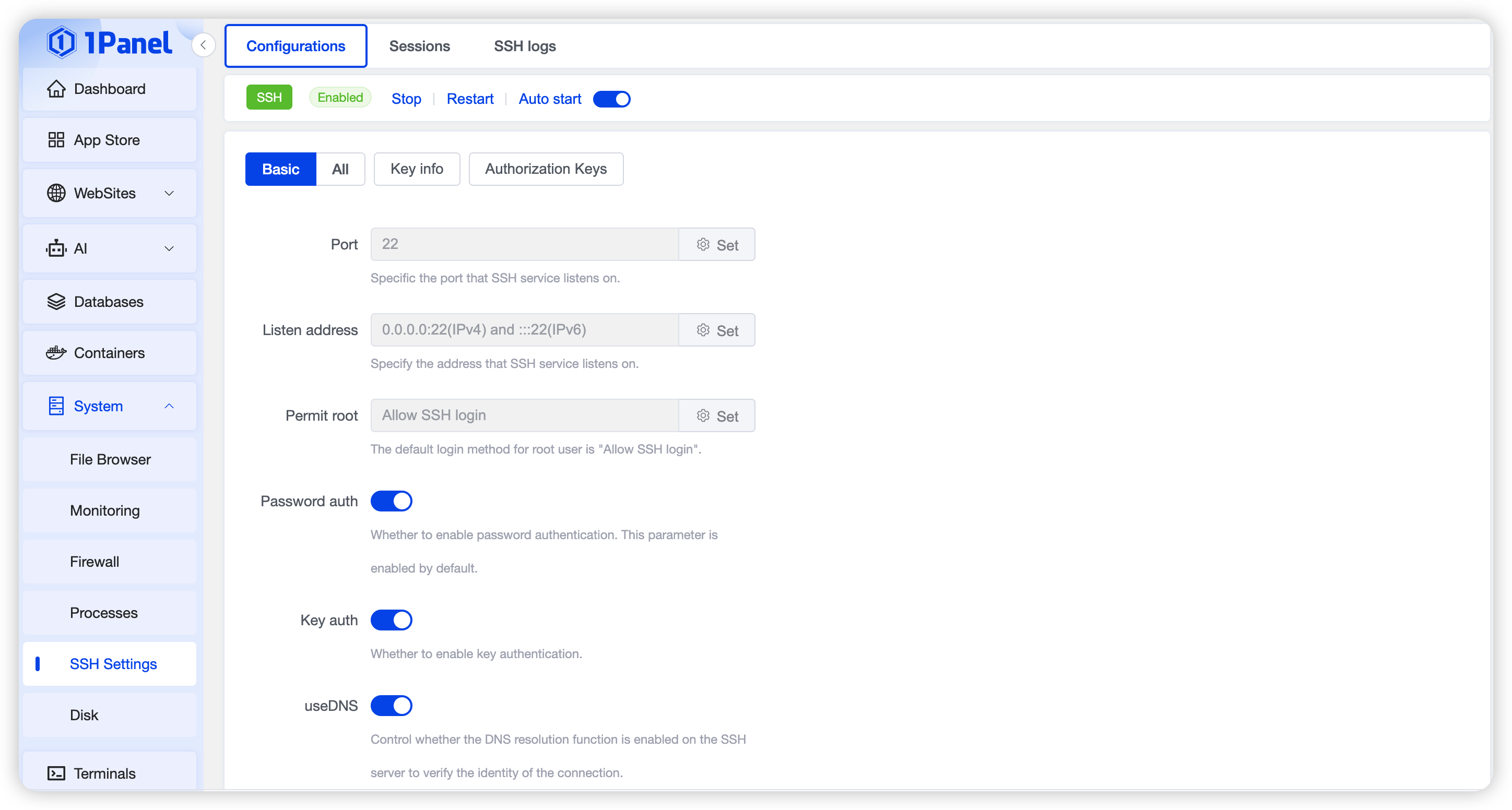Click the AI robot icon

(x=56, y=249)
